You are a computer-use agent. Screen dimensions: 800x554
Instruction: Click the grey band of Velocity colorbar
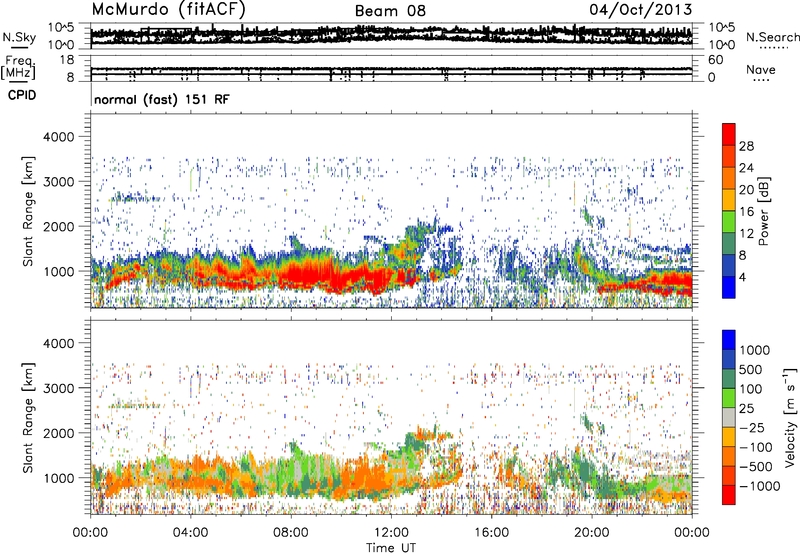(x=729, y=418)
